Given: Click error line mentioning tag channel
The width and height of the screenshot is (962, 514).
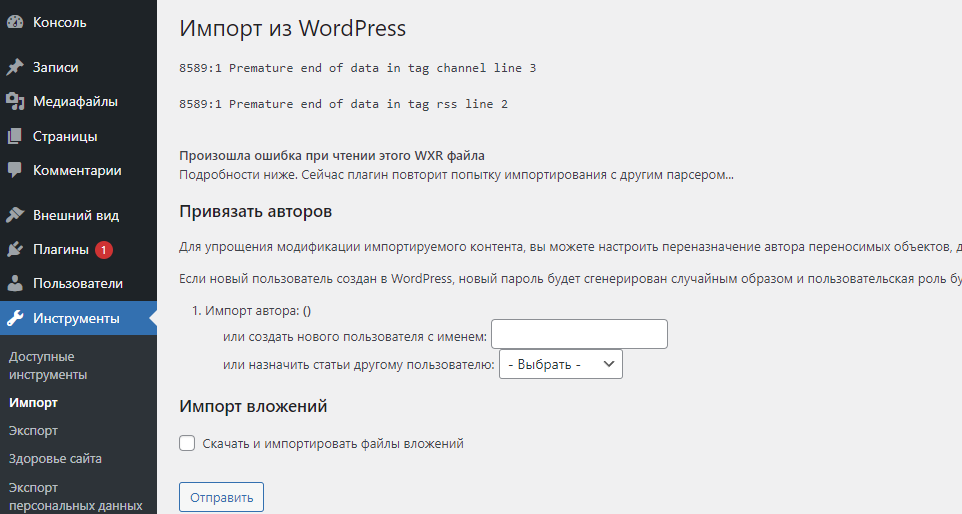Looking at the screenshot, I should click(x=358, y=68).
